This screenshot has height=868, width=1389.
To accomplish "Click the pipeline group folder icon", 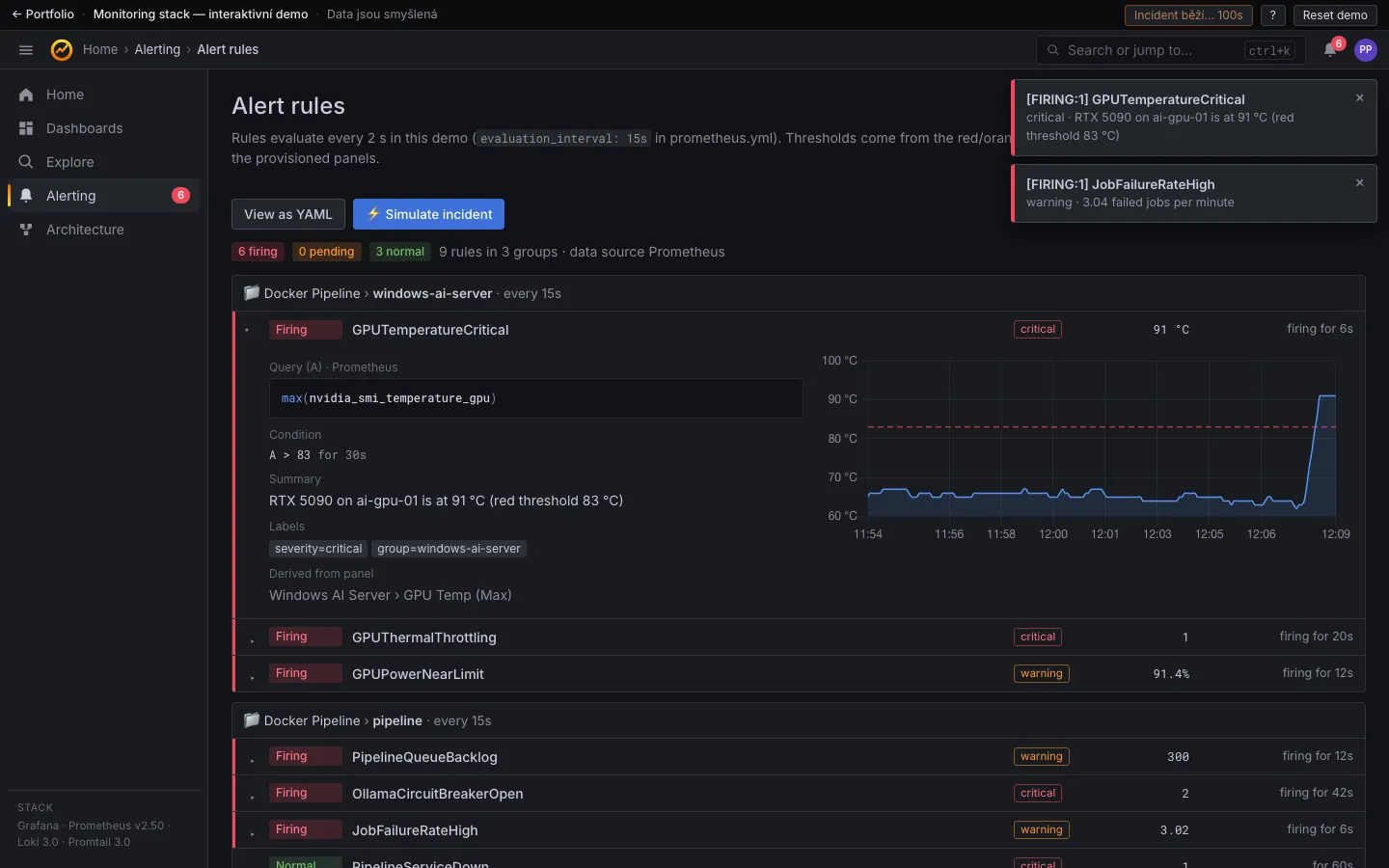I will coord(252,719).
